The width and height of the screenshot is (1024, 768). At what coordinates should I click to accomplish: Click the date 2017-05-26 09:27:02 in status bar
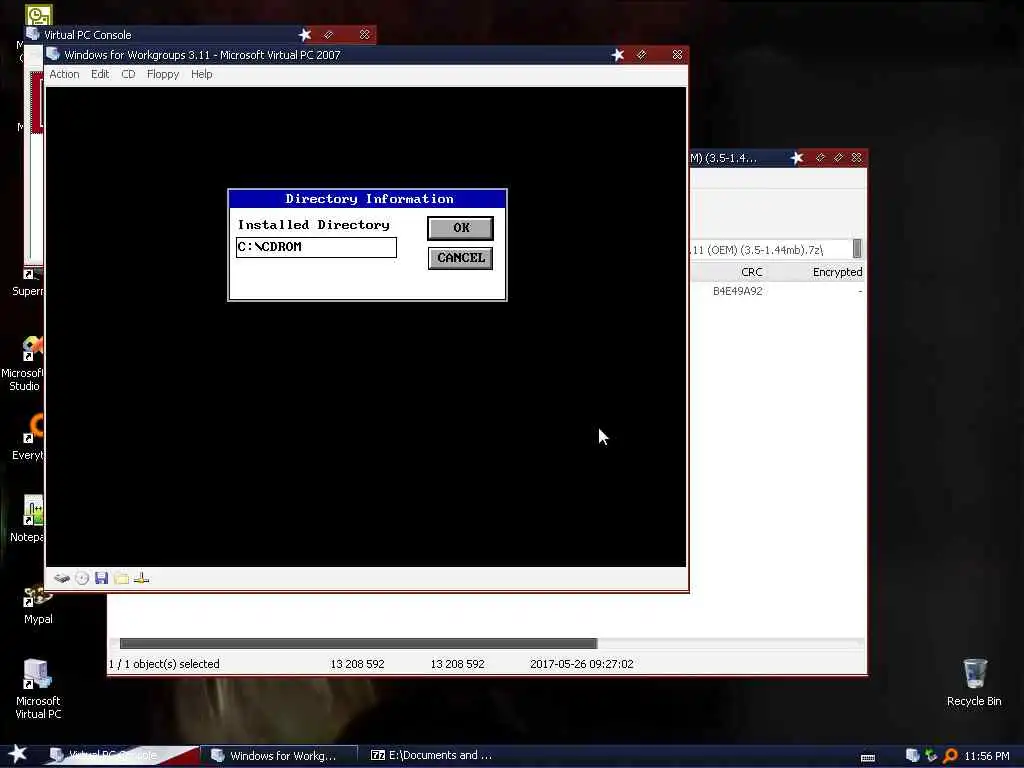(x=581, y=664)
